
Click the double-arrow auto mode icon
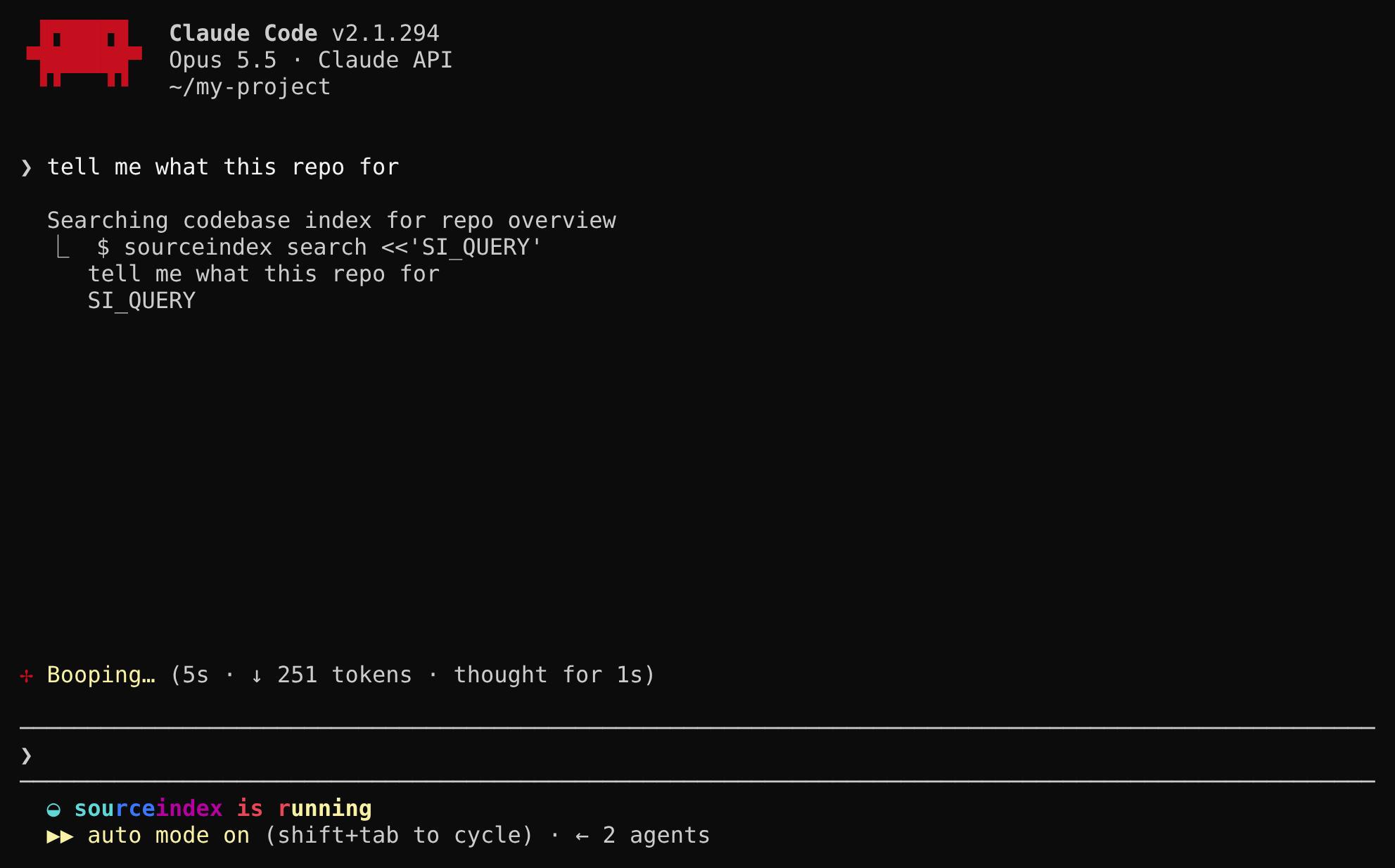click(x=60, y=836)
